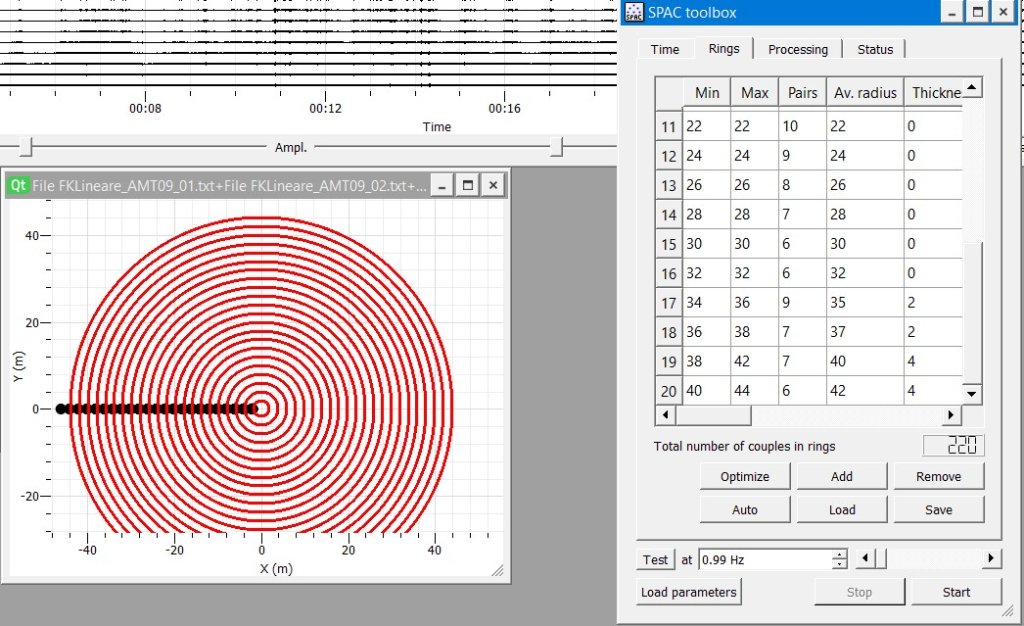Screen dimensions: 1024x626
Task: Remove the selected ring
Action: click(x=938, y=477)
